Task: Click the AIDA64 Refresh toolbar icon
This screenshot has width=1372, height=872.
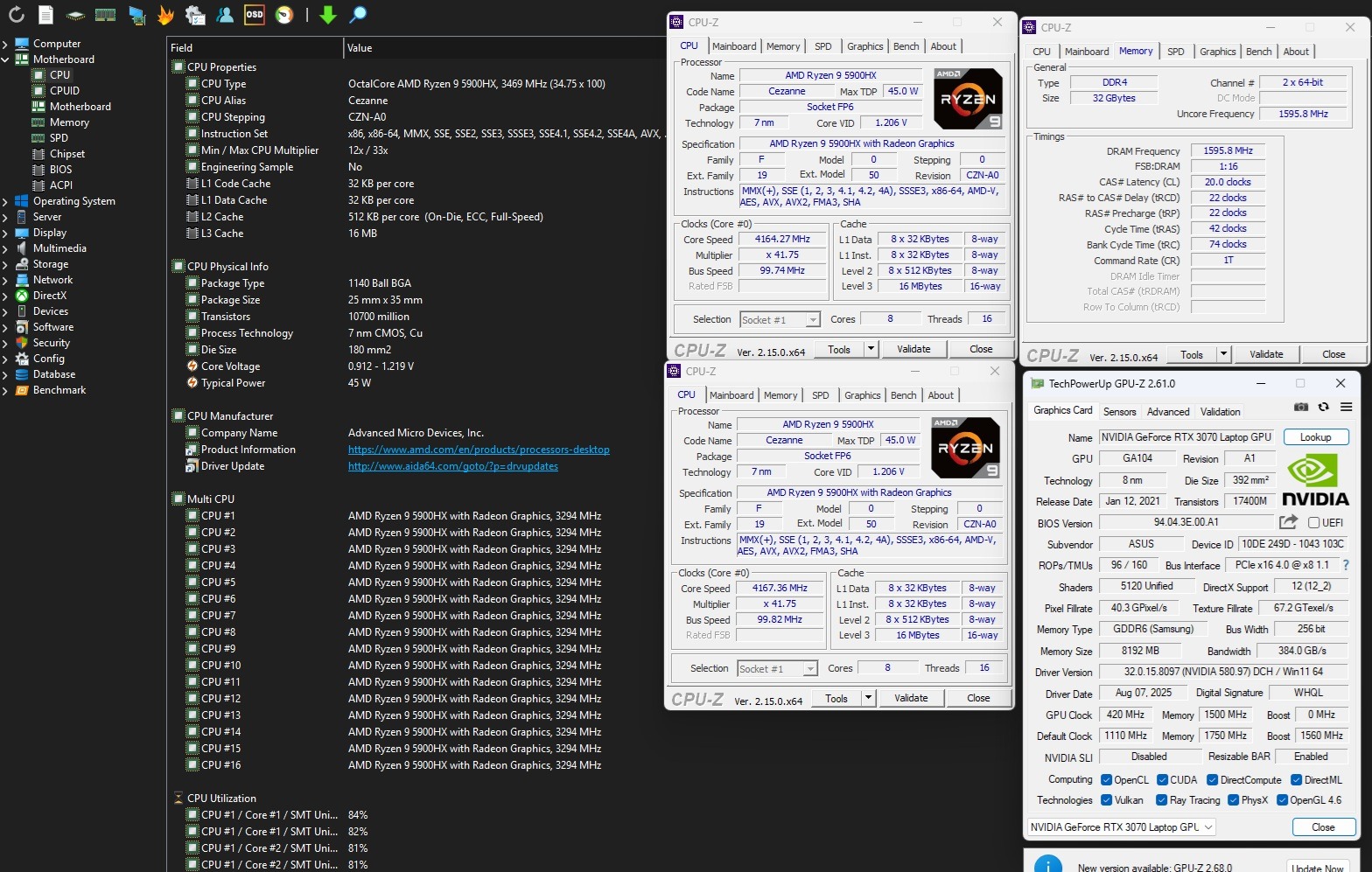Action: pos(17,14)
